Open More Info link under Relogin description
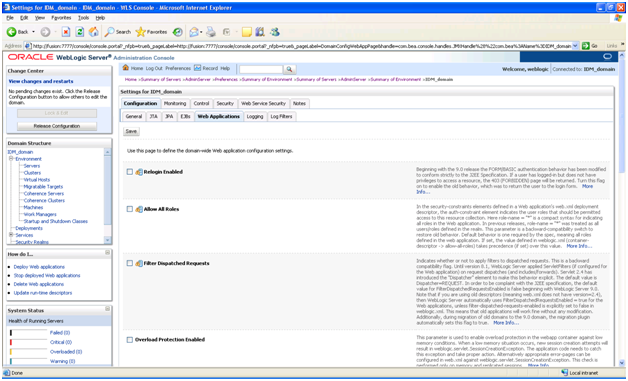628x381 pixels. [x=587, y=186]
